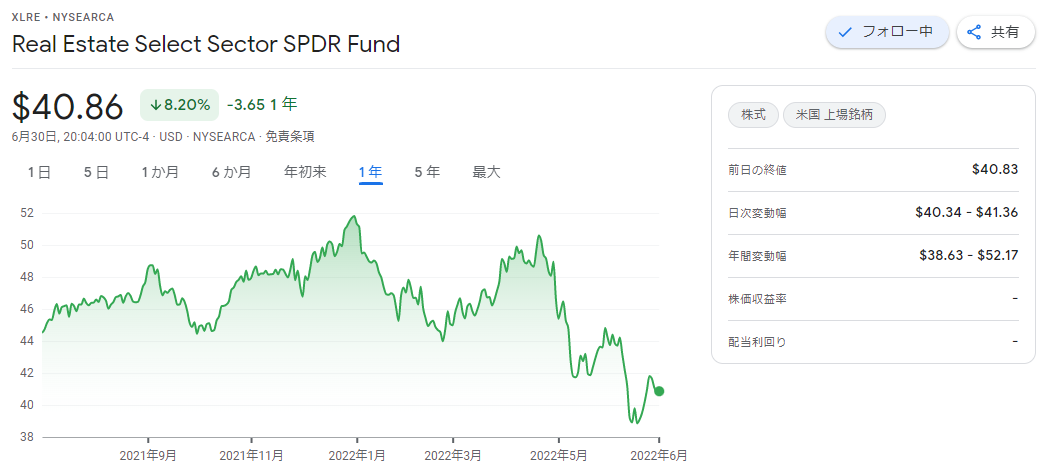Click the 2021年11月 axis label
The image size is (1051, 476).
(x=251, y=456)
